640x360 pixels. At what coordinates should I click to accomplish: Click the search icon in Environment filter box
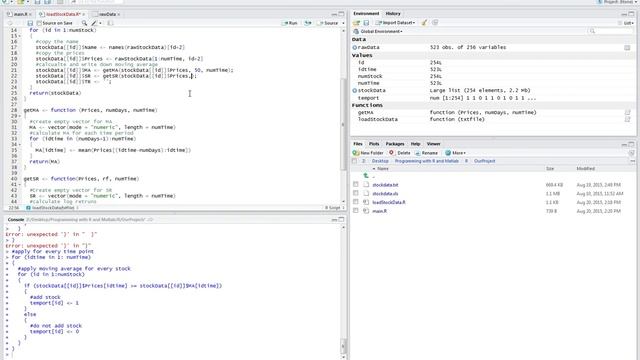(x=592, y=31)
